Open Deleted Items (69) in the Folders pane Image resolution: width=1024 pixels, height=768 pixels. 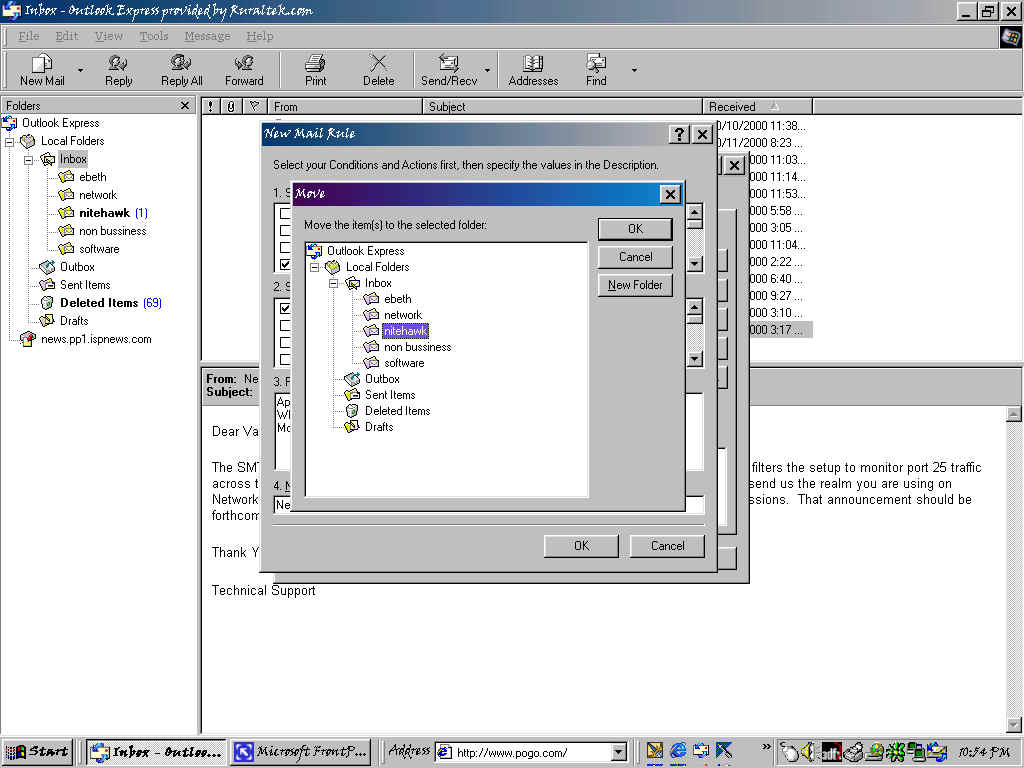(110, 302)
